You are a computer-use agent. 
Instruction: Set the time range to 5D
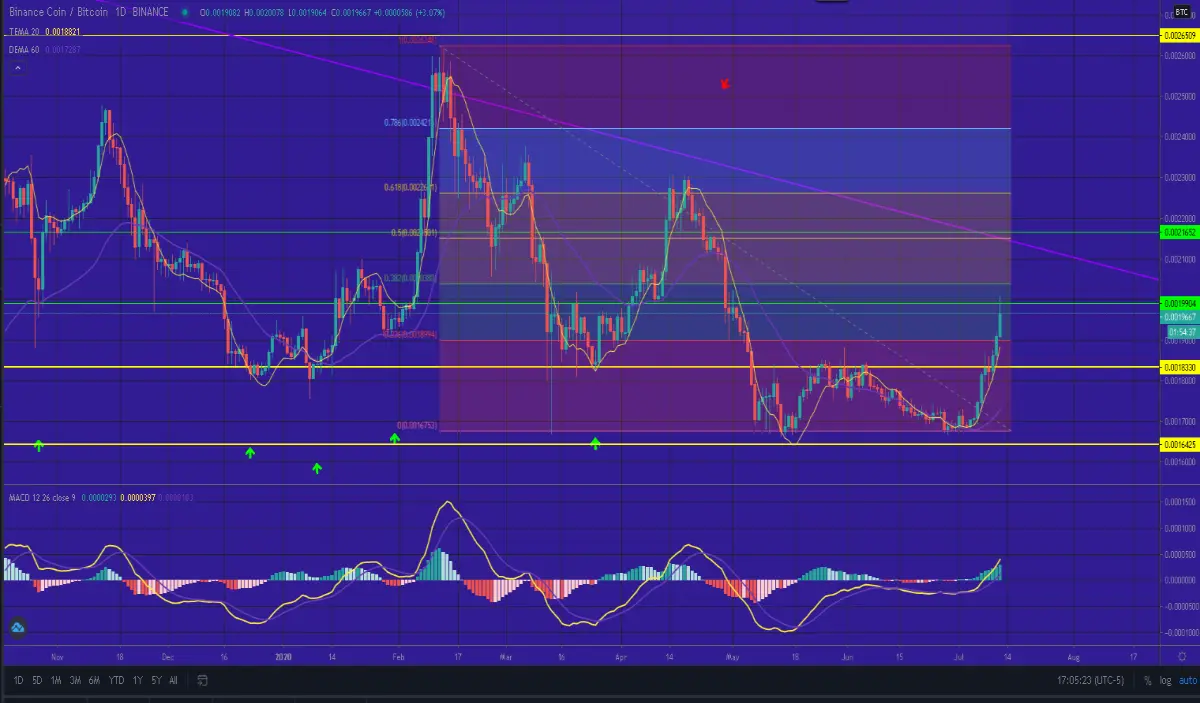pos(37,680)
